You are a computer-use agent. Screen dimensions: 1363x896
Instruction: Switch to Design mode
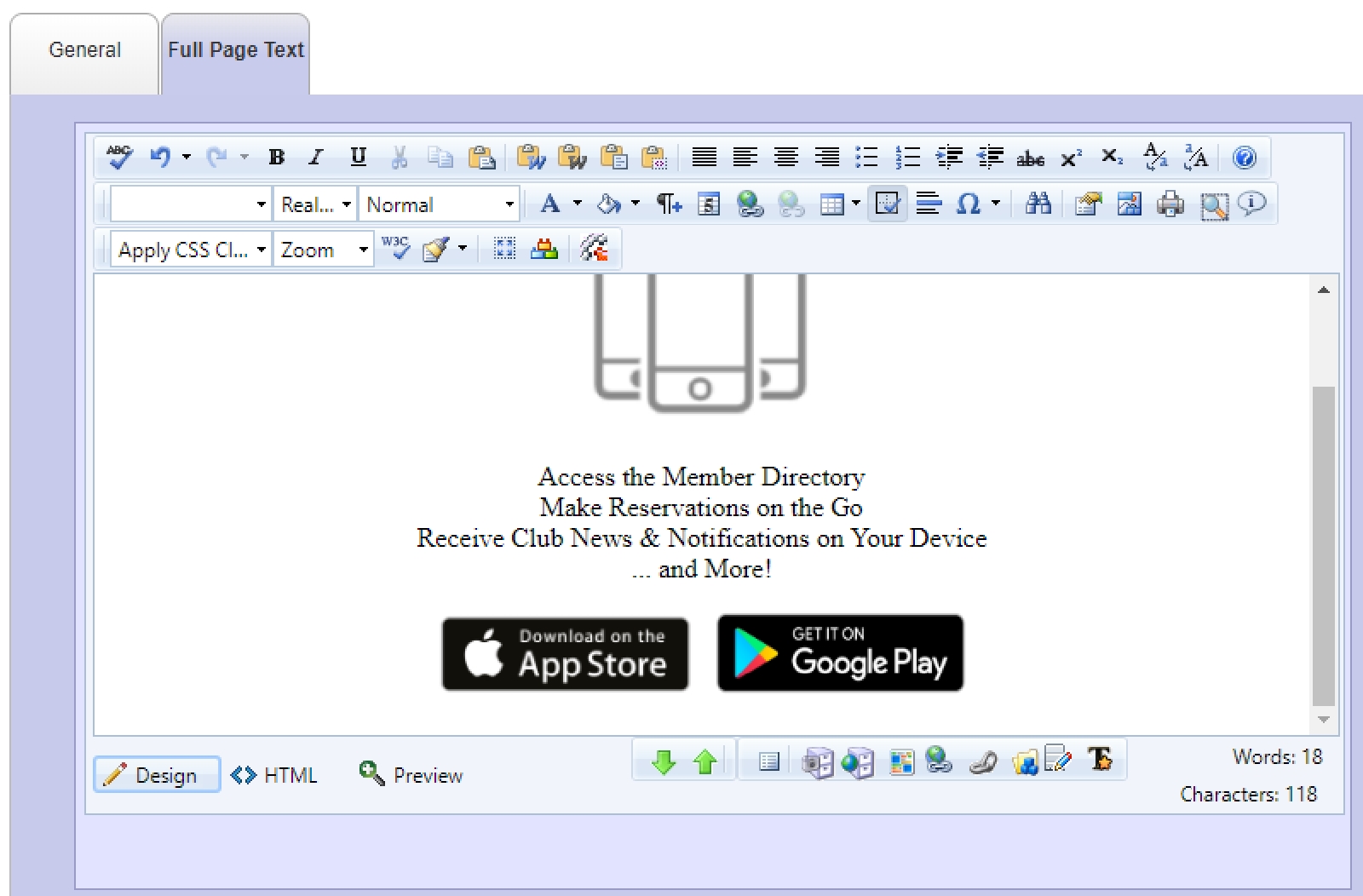(x=157, y=774)
